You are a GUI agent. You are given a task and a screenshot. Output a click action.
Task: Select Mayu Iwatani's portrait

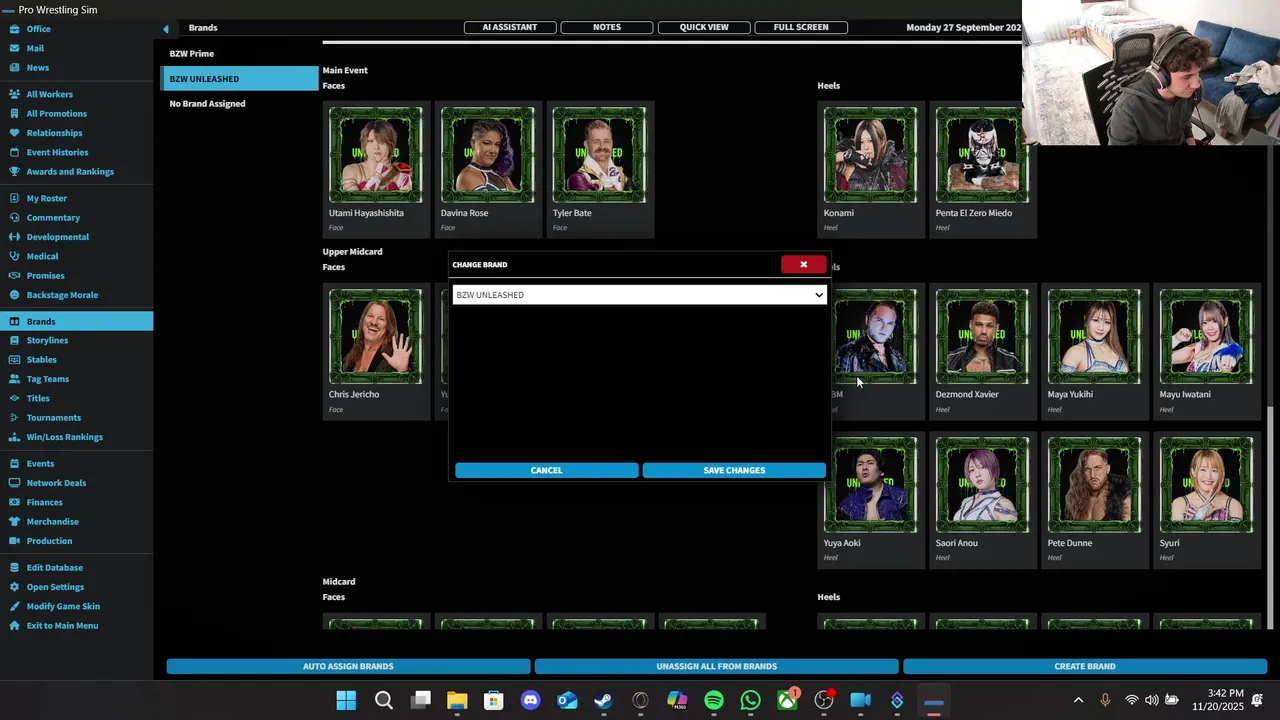pos(1206,337)
